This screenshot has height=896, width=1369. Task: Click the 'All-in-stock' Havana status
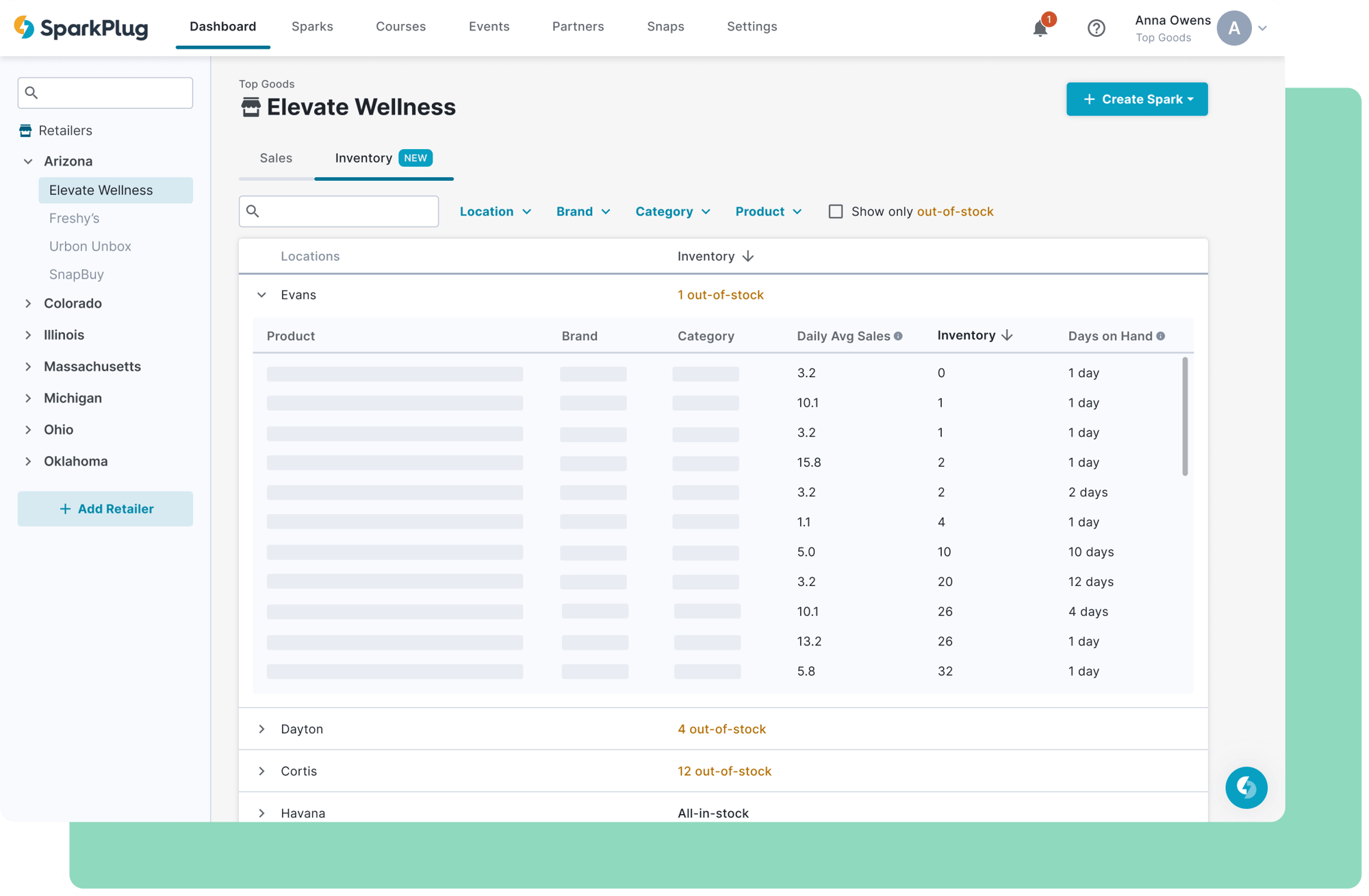pos(713,813)
